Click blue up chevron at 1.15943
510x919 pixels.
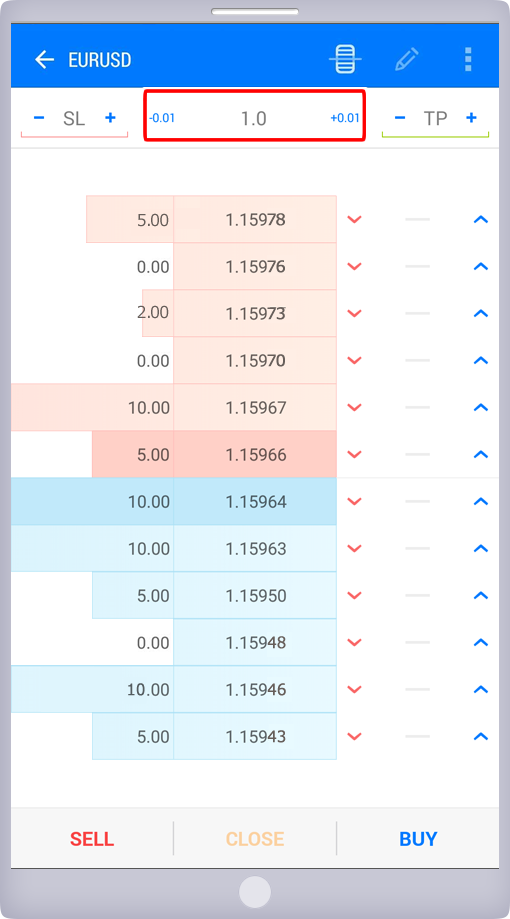pyautogui.click(x=481, y=736)
